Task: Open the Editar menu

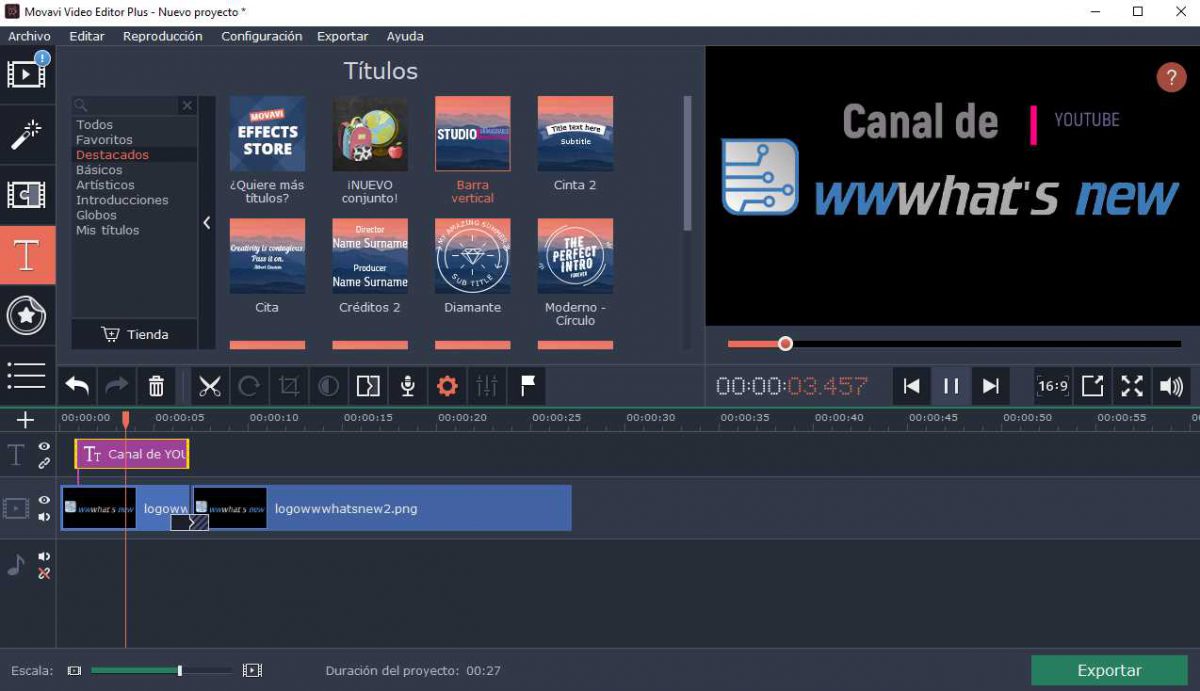Action: coord(87,36)
